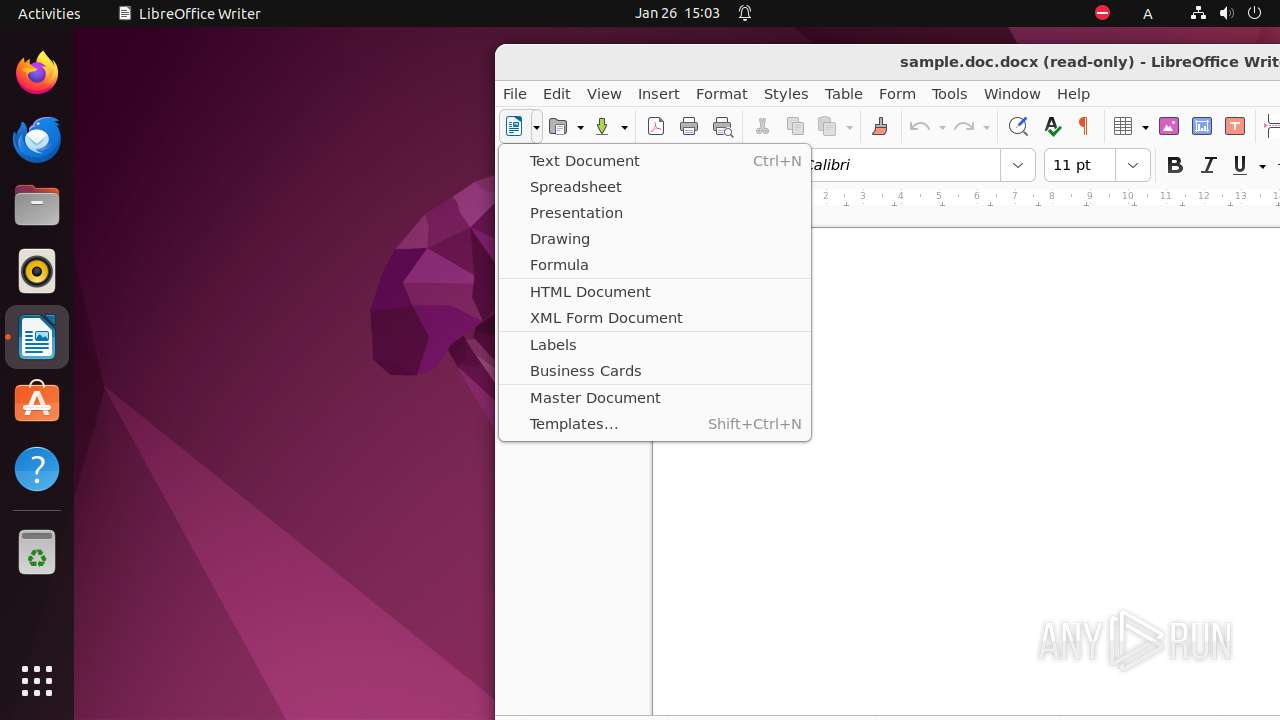Screen dimensions: 1280x720
Task: Choose Labels from the New menu
Action: point(654,344)
